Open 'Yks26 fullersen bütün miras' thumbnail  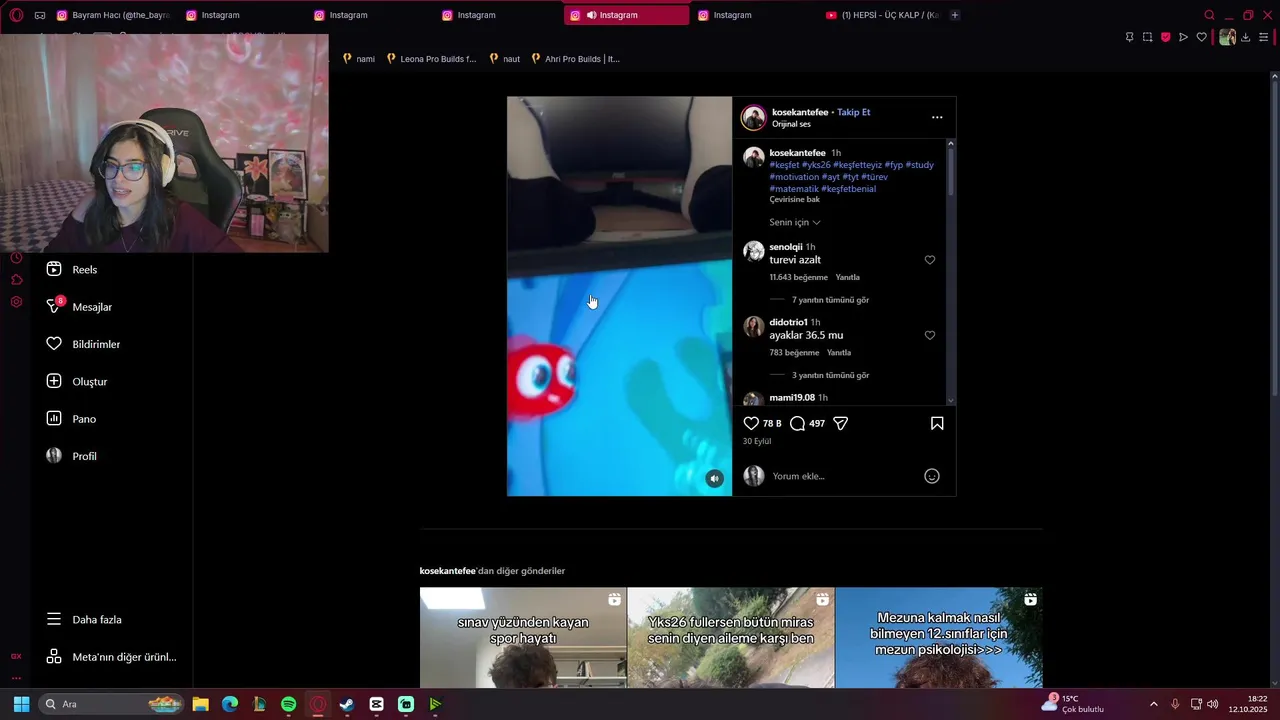730,637
